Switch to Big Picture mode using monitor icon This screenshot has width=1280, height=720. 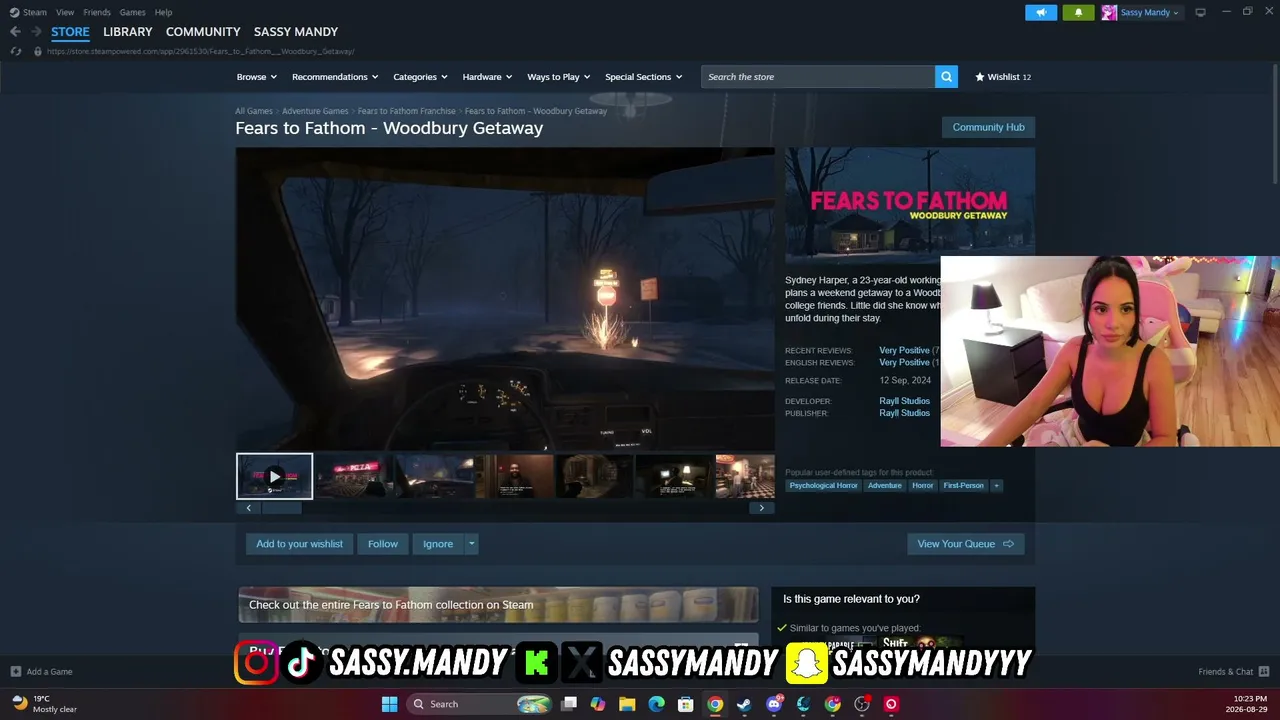1200,12
